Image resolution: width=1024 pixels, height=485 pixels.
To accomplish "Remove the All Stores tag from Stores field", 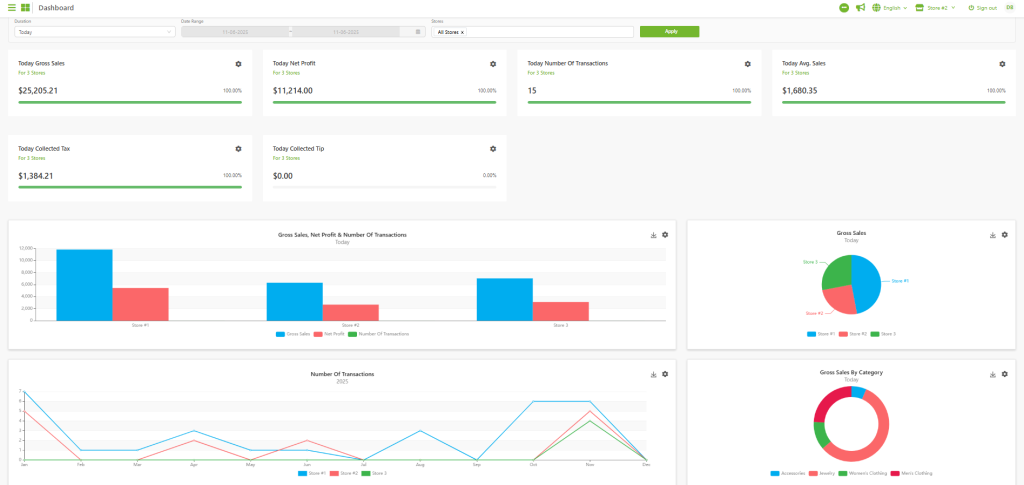I will [x=462, y=32].
